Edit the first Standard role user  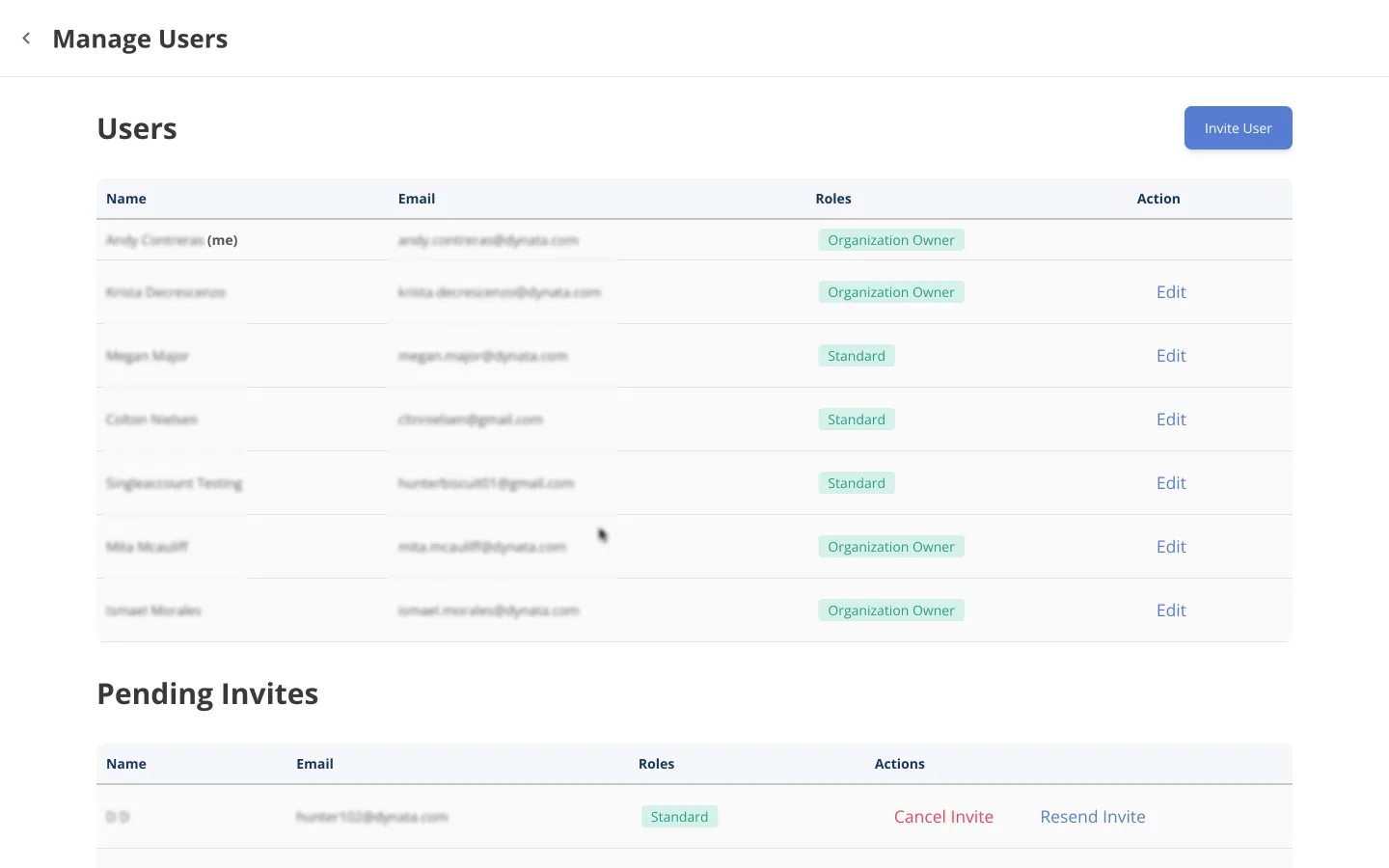coord(1170,356)
